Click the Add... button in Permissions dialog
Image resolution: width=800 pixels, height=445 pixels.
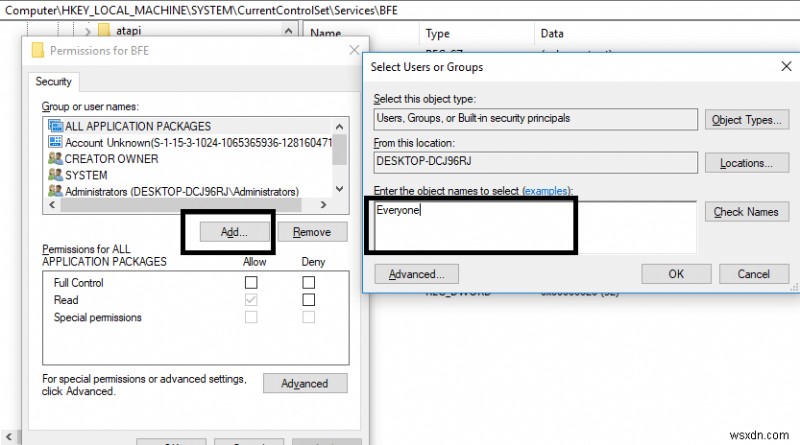tap(234, 232)
